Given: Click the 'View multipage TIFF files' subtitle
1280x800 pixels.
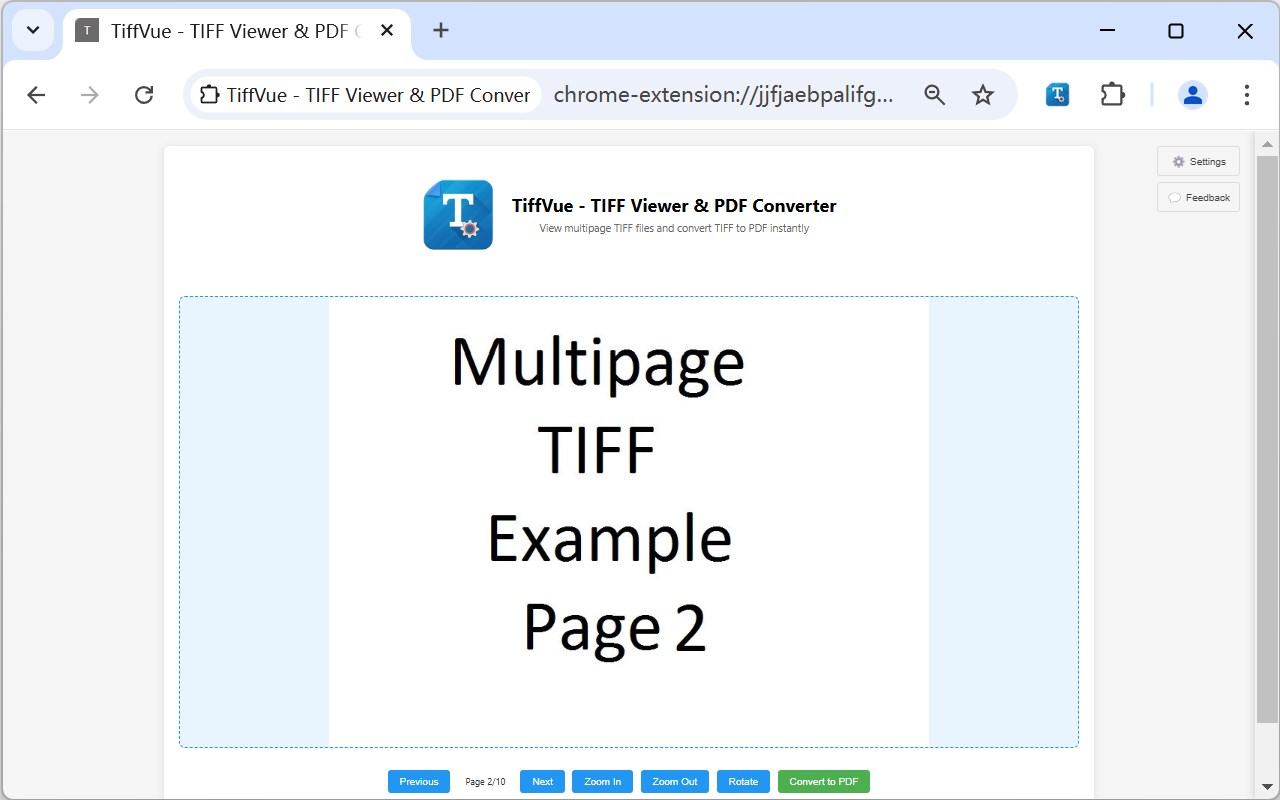Looking at the screenshot, I should point(674,228).
